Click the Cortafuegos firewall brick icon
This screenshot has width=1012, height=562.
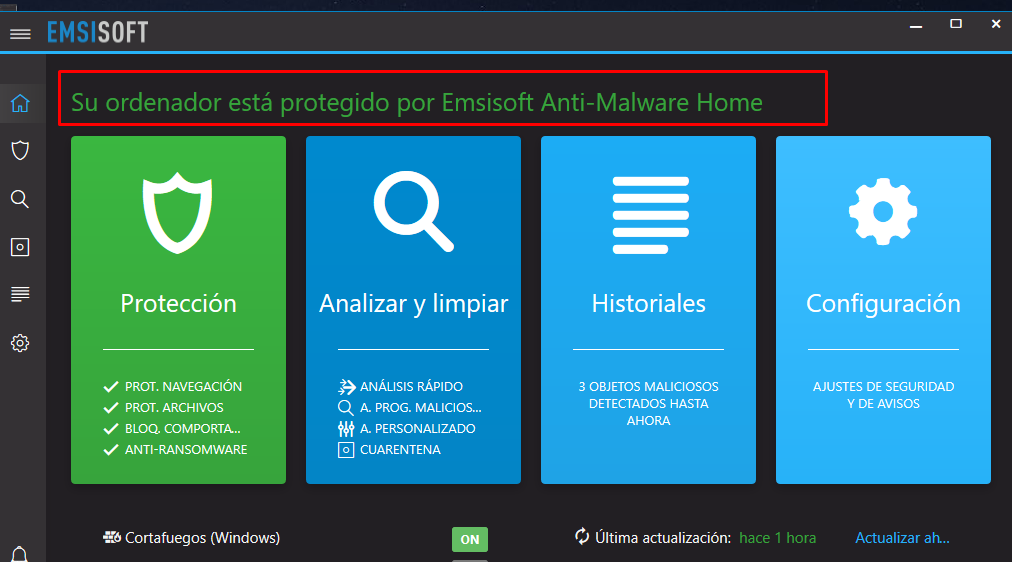(x=112, y=537)
